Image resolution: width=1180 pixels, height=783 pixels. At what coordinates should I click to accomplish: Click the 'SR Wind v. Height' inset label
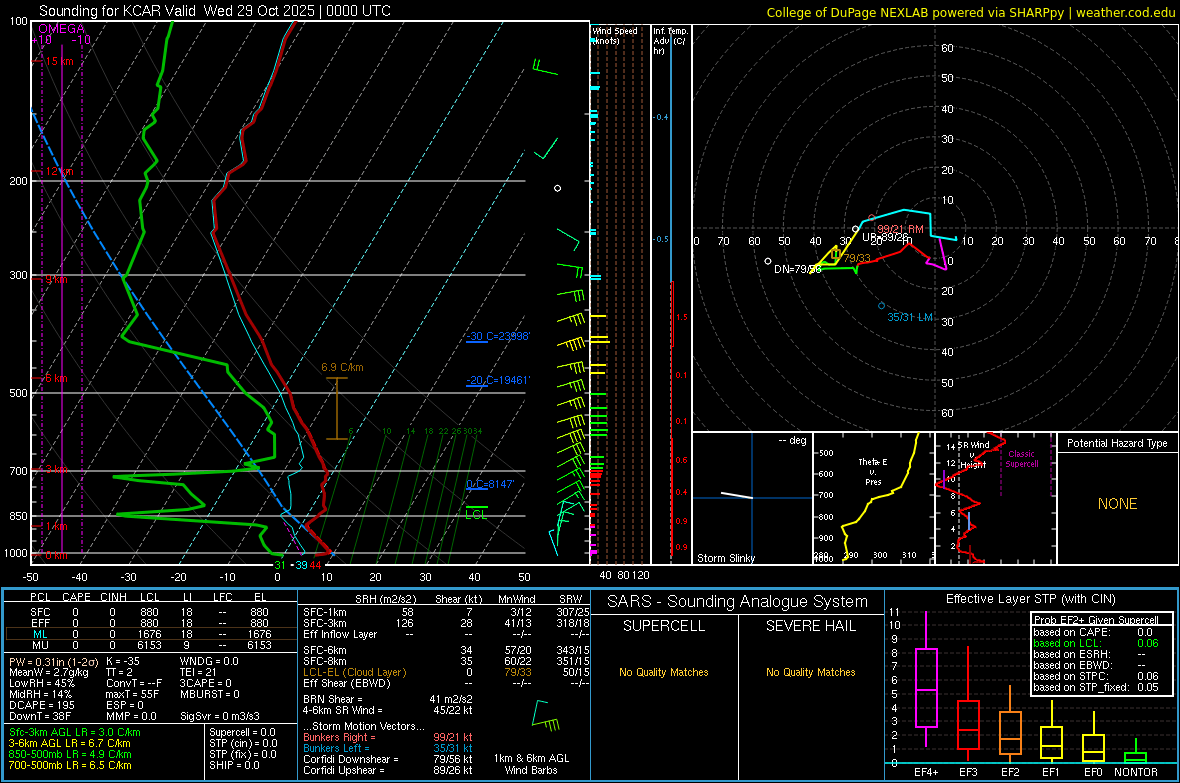pos(973,455)
